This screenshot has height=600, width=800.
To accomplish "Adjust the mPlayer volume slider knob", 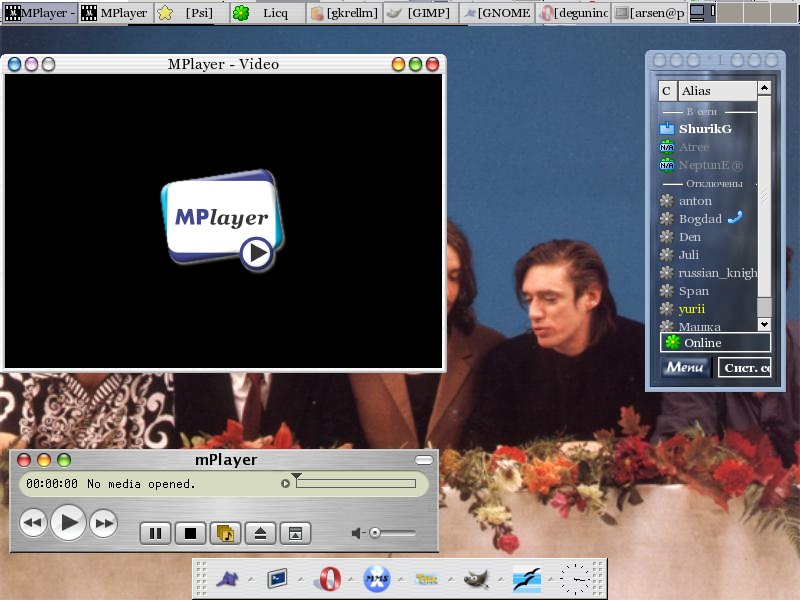I will (375, 533).
